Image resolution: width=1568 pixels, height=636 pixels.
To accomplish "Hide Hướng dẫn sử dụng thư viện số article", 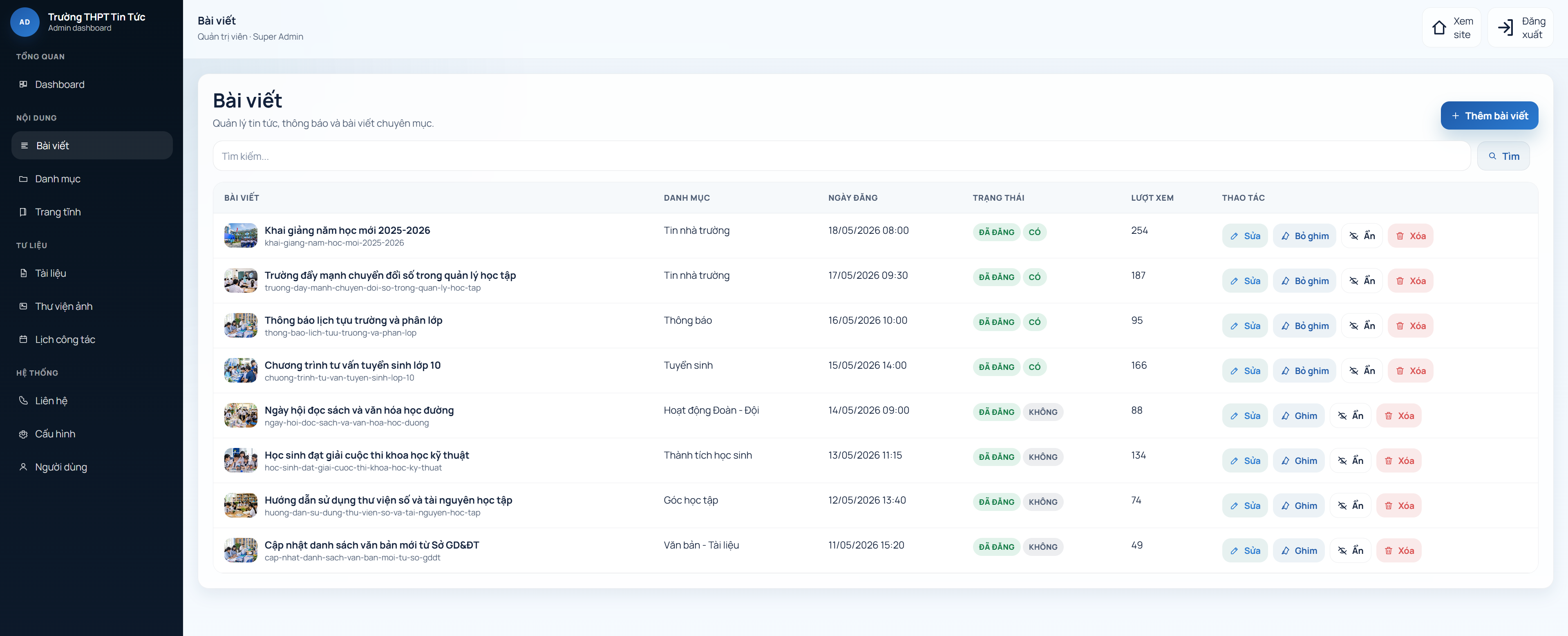I will point(1351,506).
